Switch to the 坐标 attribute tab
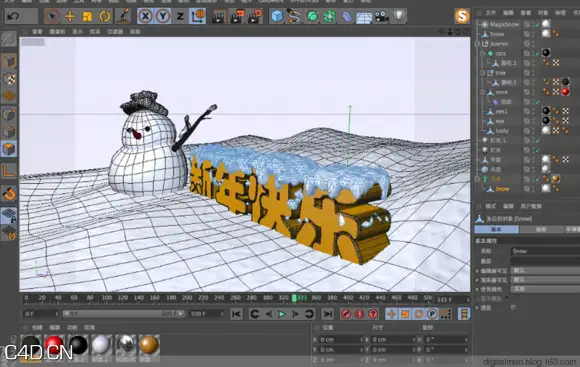This screenshot has width=580, height=367. click(541, 229)
